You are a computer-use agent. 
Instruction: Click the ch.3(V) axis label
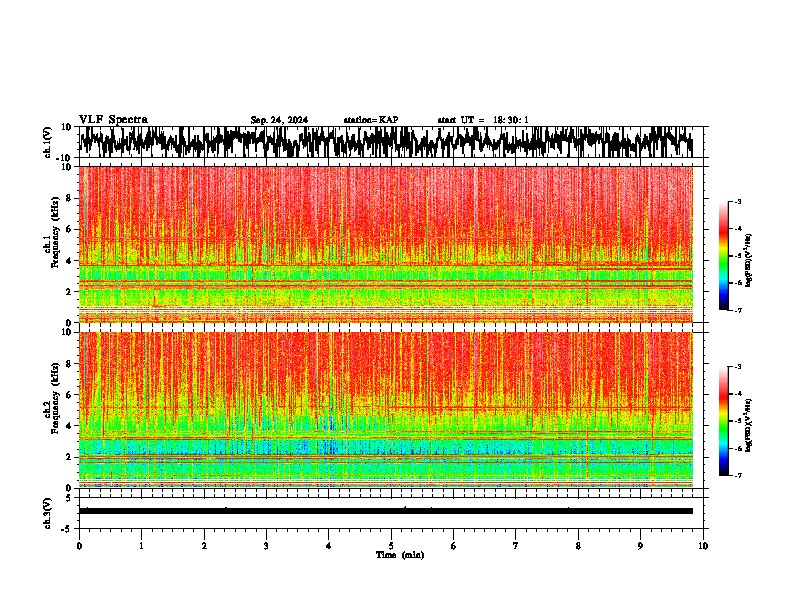point(48,513)
